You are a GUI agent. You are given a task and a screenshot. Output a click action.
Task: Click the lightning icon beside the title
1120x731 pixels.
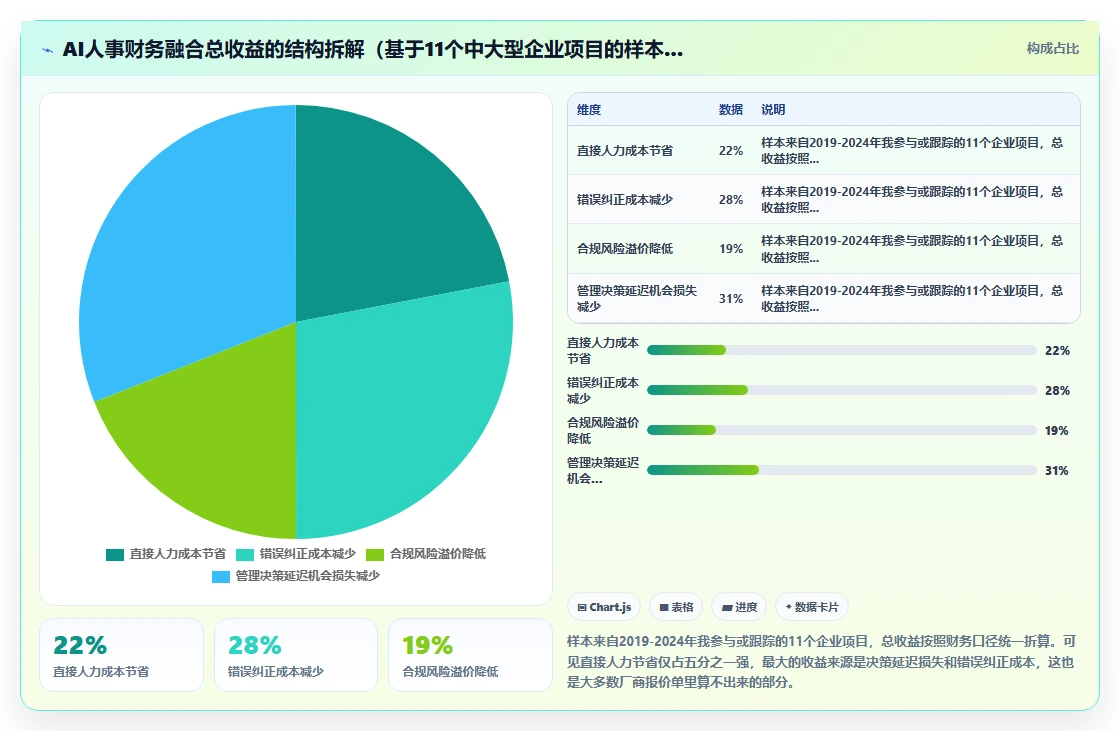[48, 50]
